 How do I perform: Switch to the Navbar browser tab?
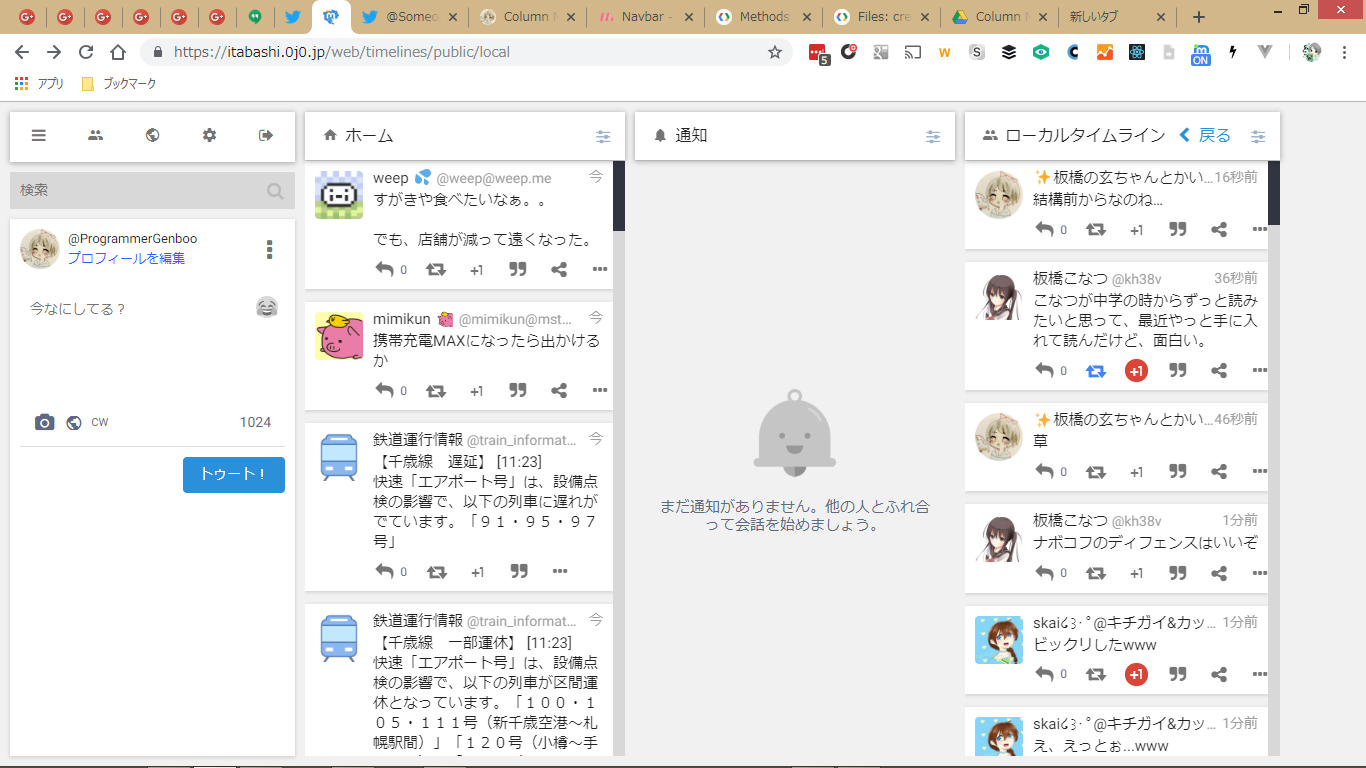click(645, 17)
